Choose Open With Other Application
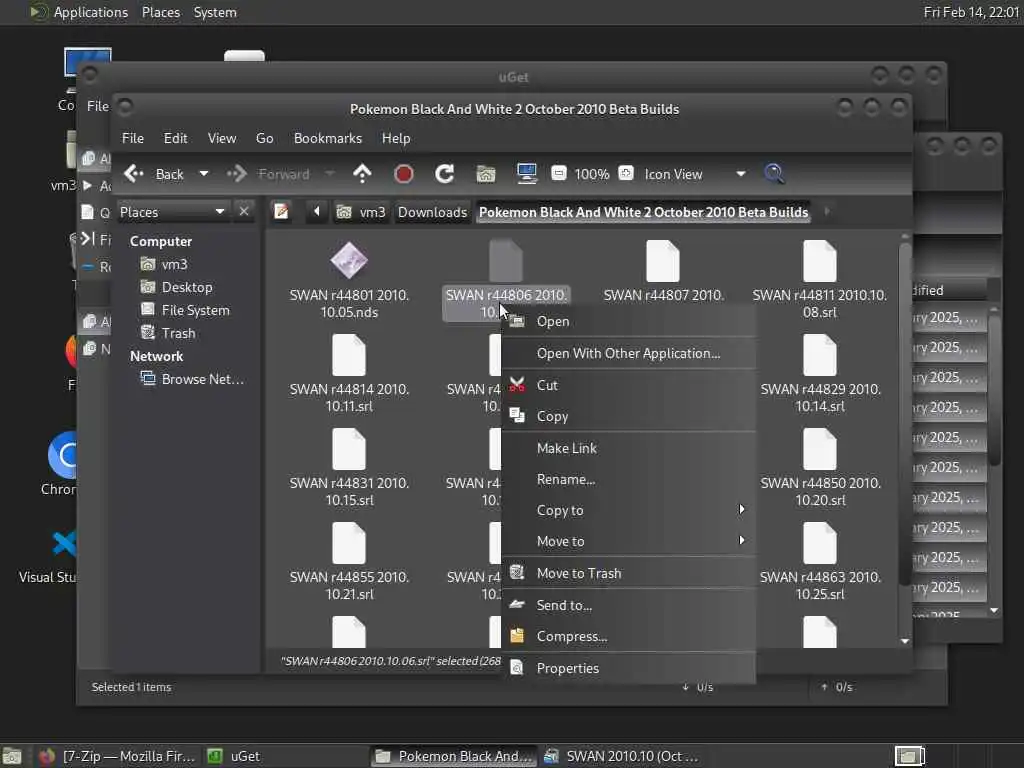The height and width of the screenshot is (768, 1024). 629,353
